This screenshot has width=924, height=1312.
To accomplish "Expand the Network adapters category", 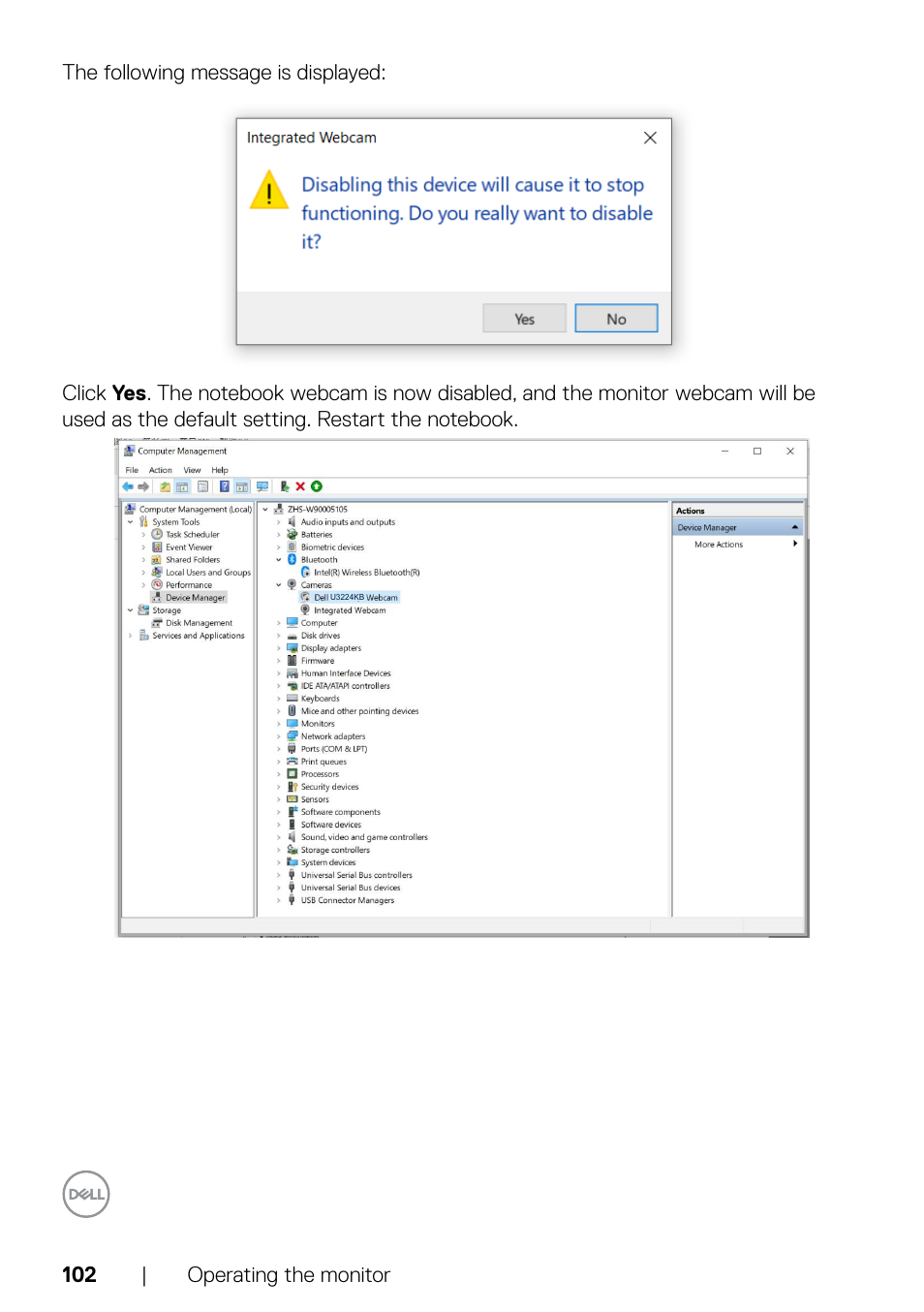I will 279,736.
